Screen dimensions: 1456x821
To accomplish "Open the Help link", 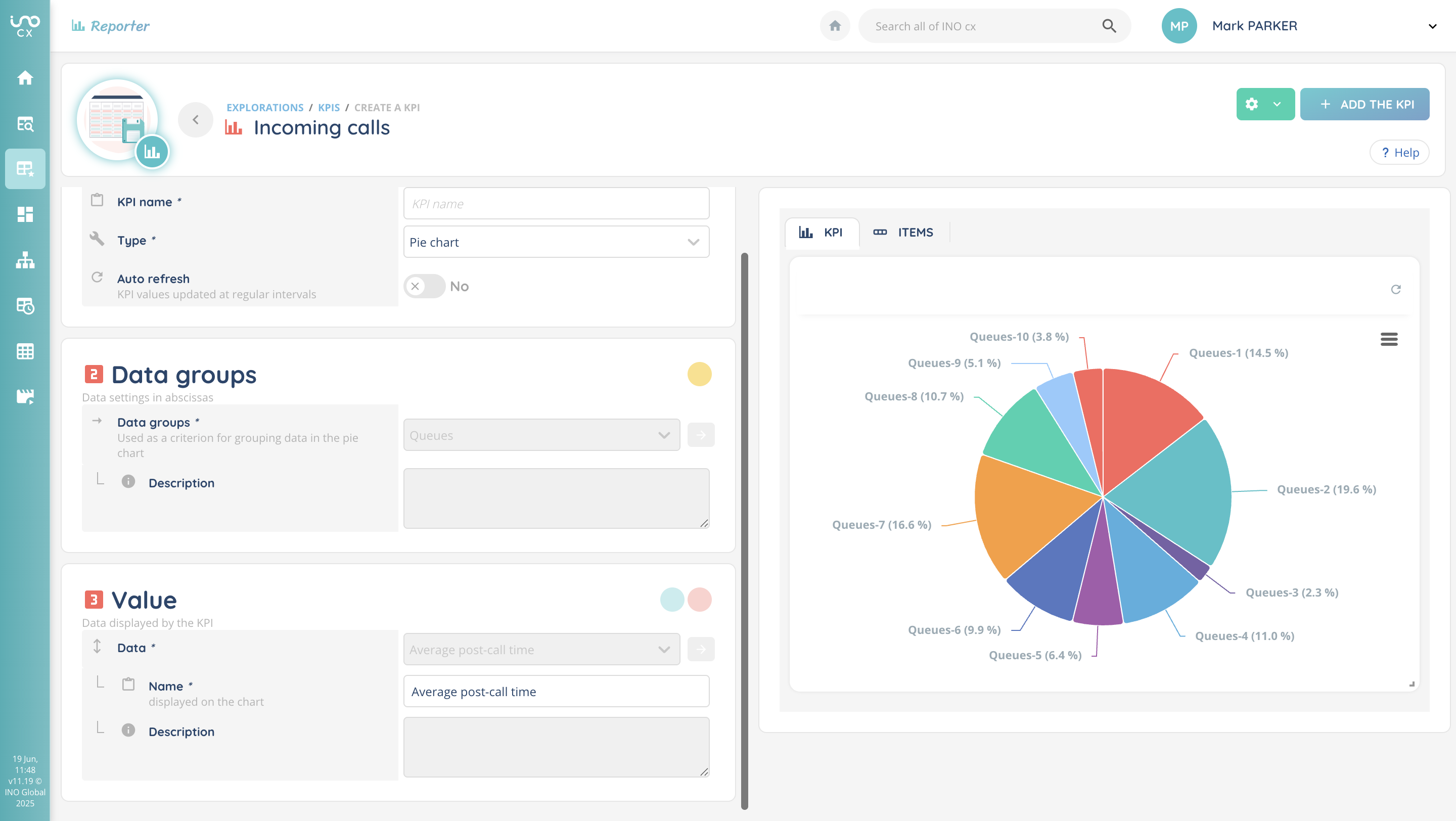I will (x=1399, y=153).
